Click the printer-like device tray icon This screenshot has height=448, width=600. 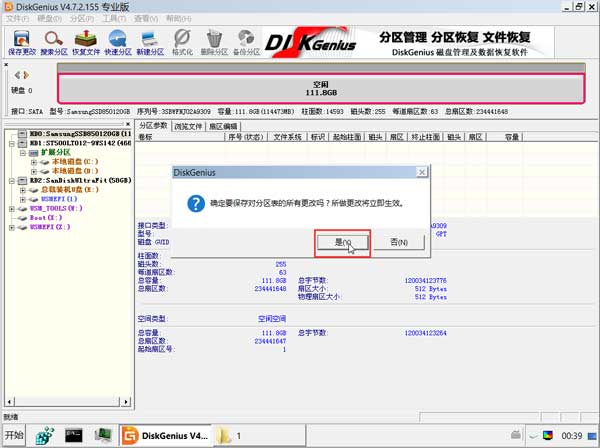[x=516, y=435]
